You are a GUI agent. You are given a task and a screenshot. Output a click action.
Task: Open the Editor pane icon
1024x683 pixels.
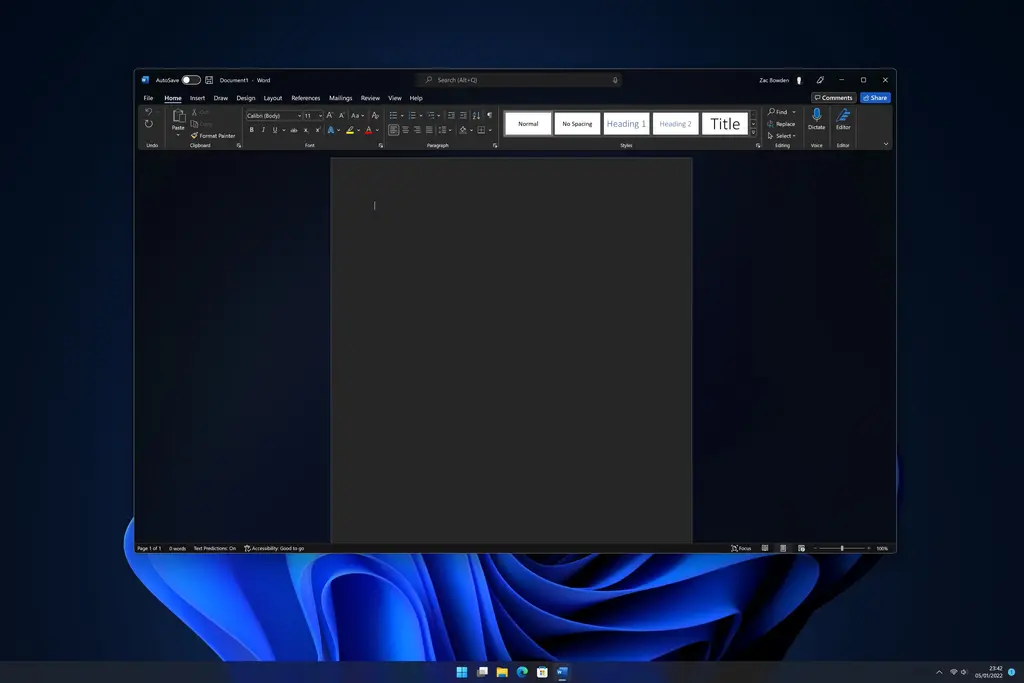point(843,116)
